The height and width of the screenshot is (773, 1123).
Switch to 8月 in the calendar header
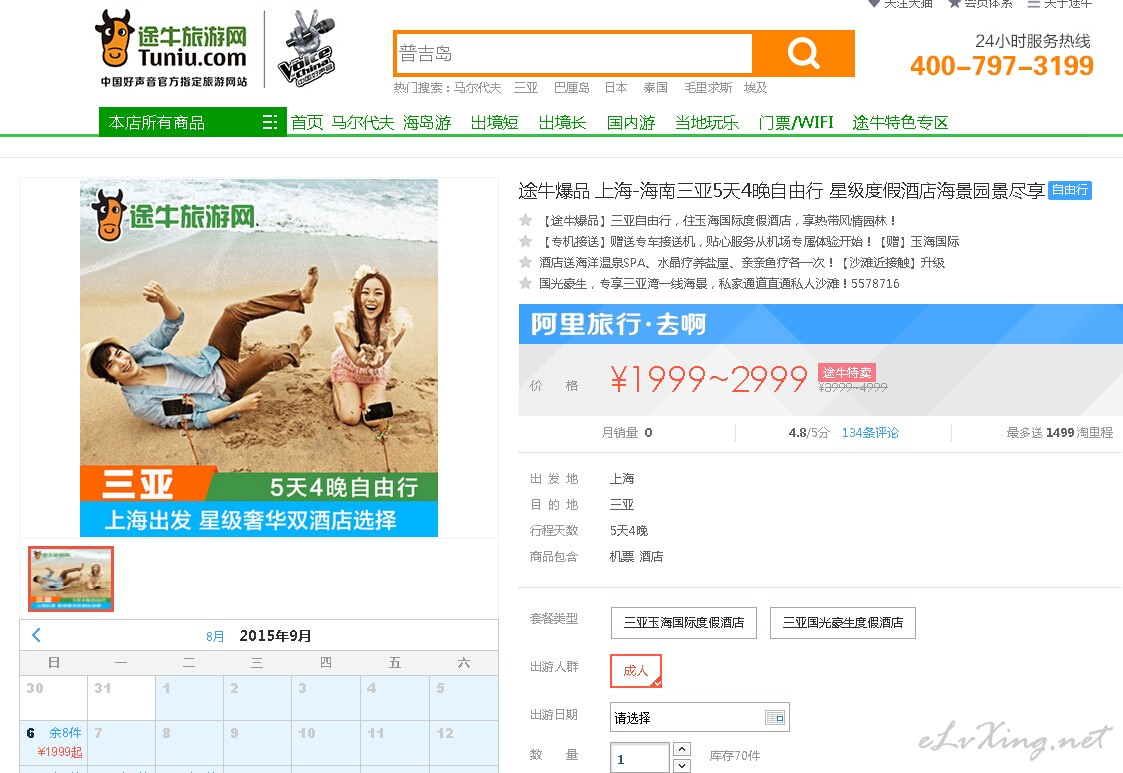[x=215, y=636]
